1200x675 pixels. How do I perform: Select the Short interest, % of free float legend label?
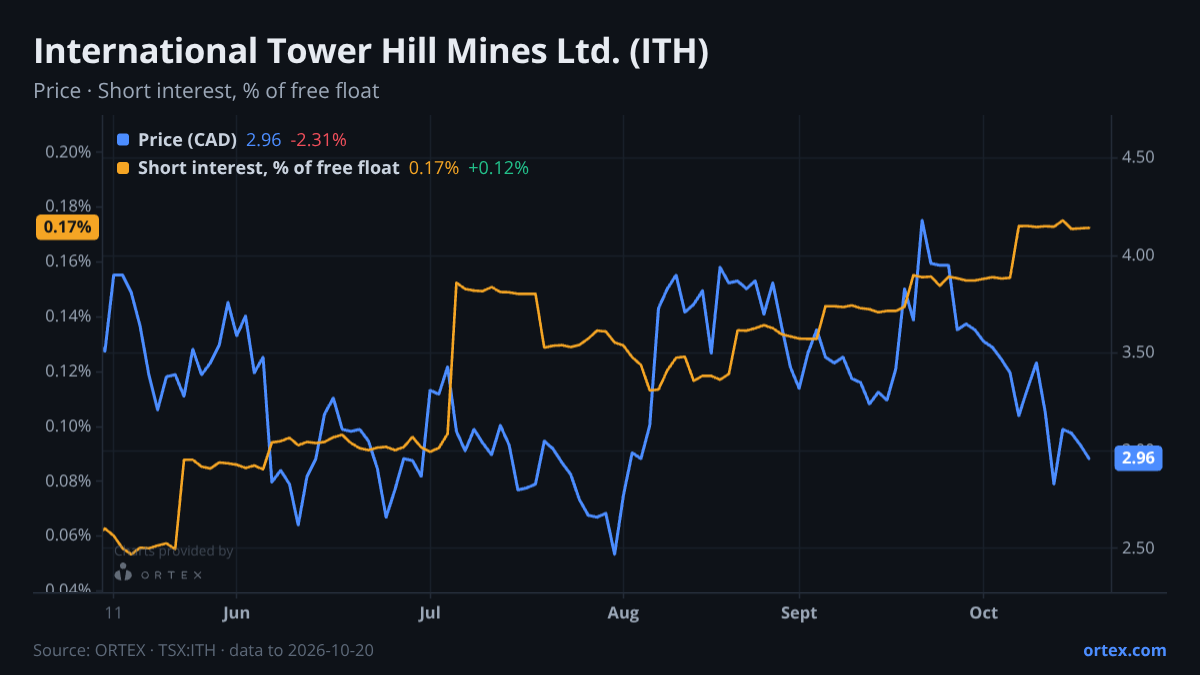tap(268, 168)
